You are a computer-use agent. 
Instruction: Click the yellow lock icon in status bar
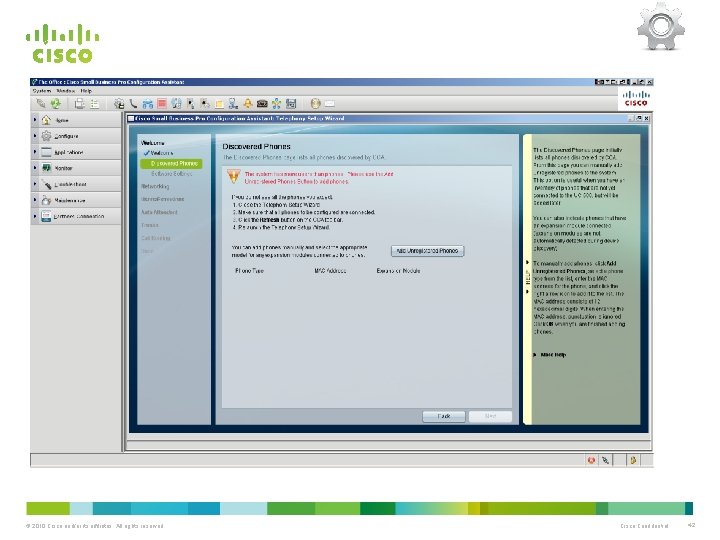[x=633, y=460]
